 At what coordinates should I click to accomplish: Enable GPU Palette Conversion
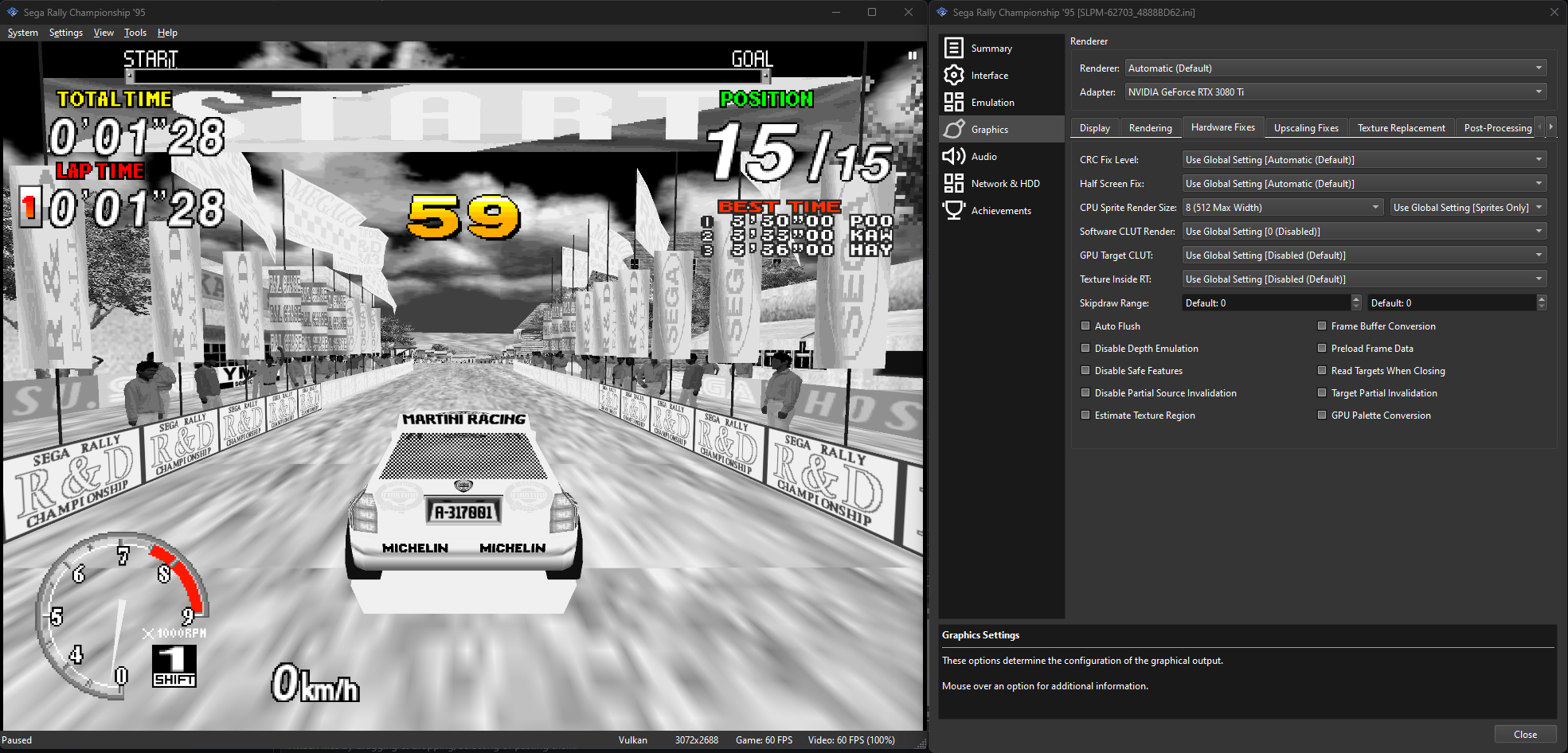pos(1322,415)
